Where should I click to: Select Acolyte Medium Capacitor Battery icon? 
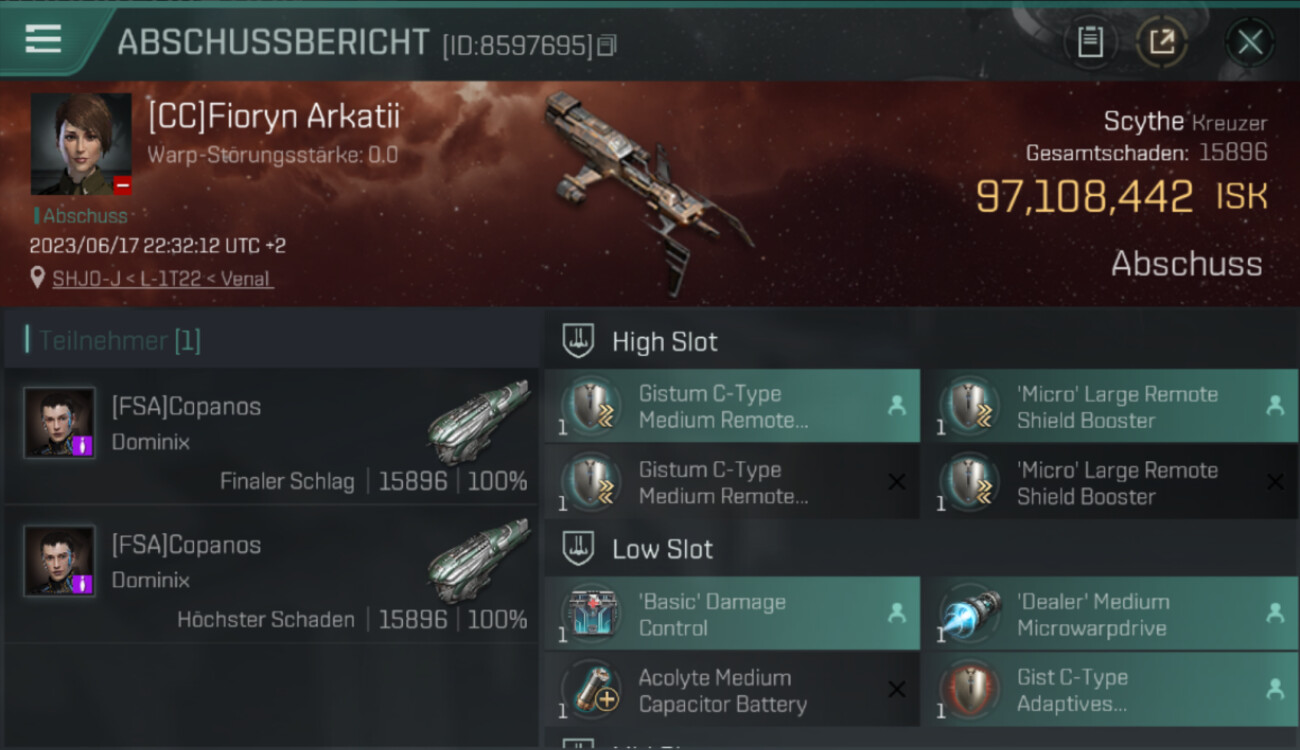pyautogui.click(x=593, y=690)
